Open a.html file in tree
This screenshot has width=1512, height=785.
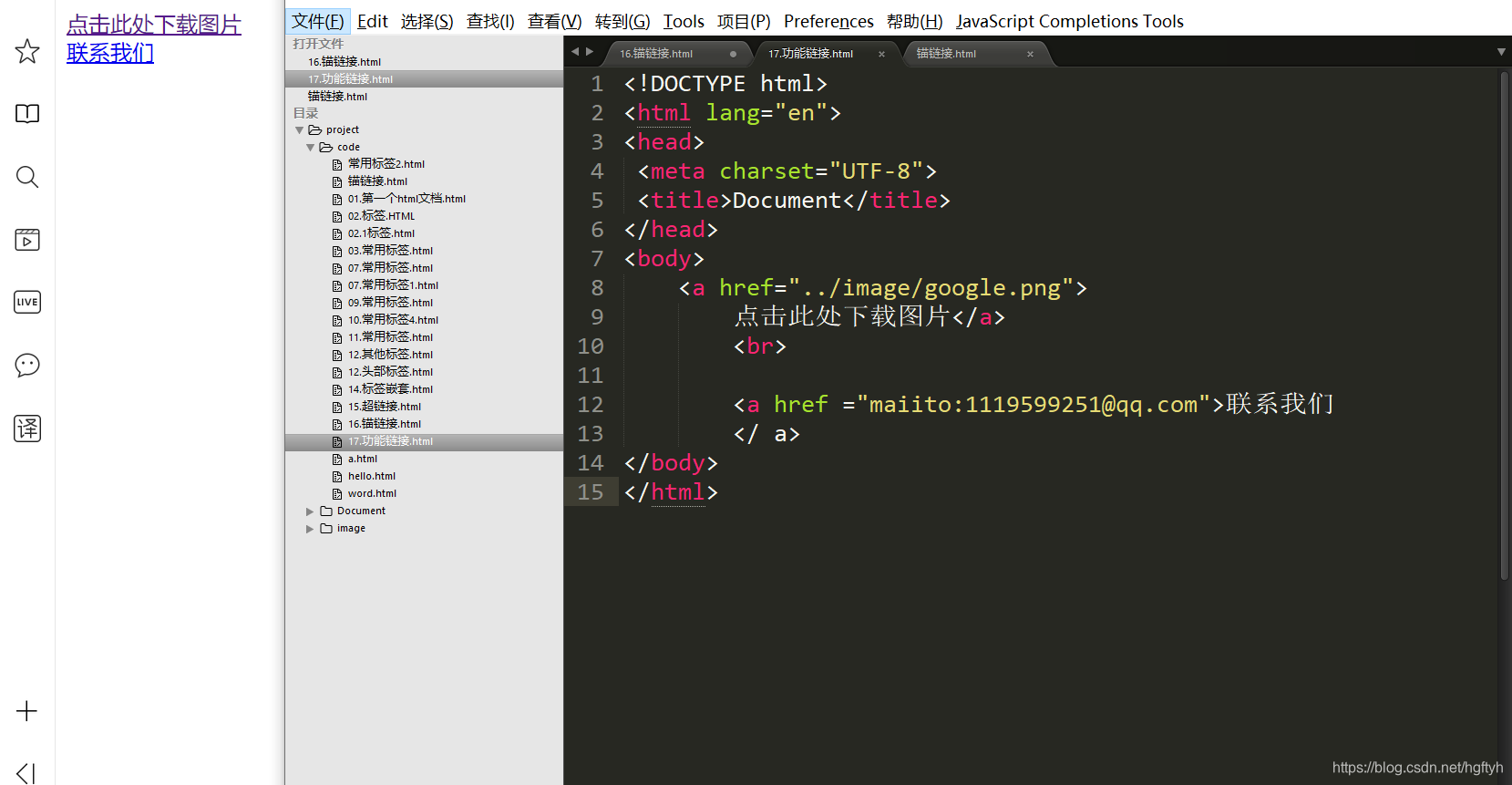tap(362, 460)
